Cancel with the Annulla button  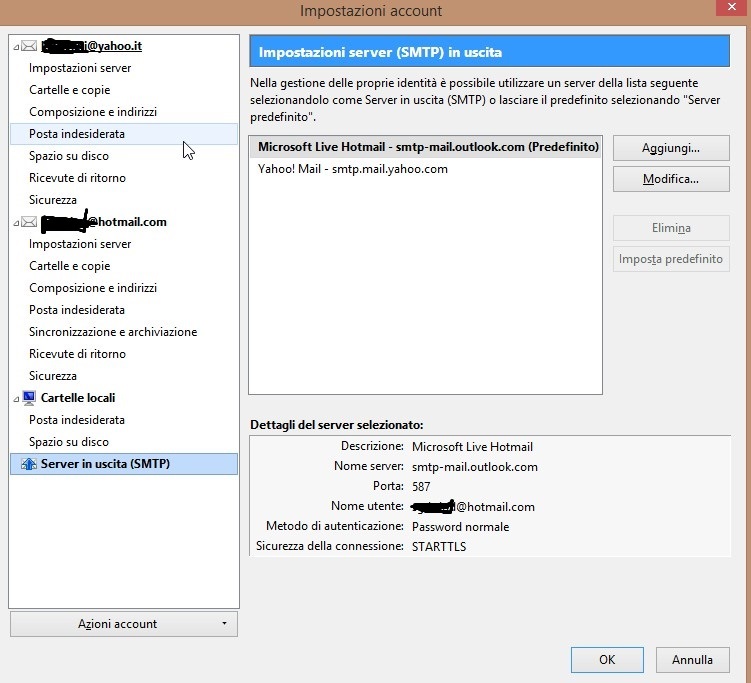coord(692,660)
